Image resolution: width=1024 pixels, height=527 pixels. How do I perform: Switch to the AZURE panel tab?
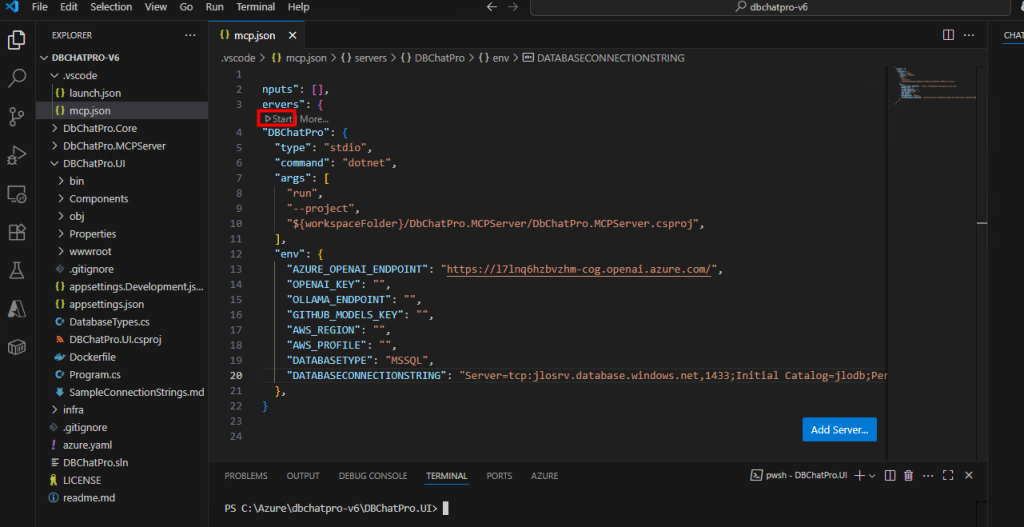tap(545, 475)
